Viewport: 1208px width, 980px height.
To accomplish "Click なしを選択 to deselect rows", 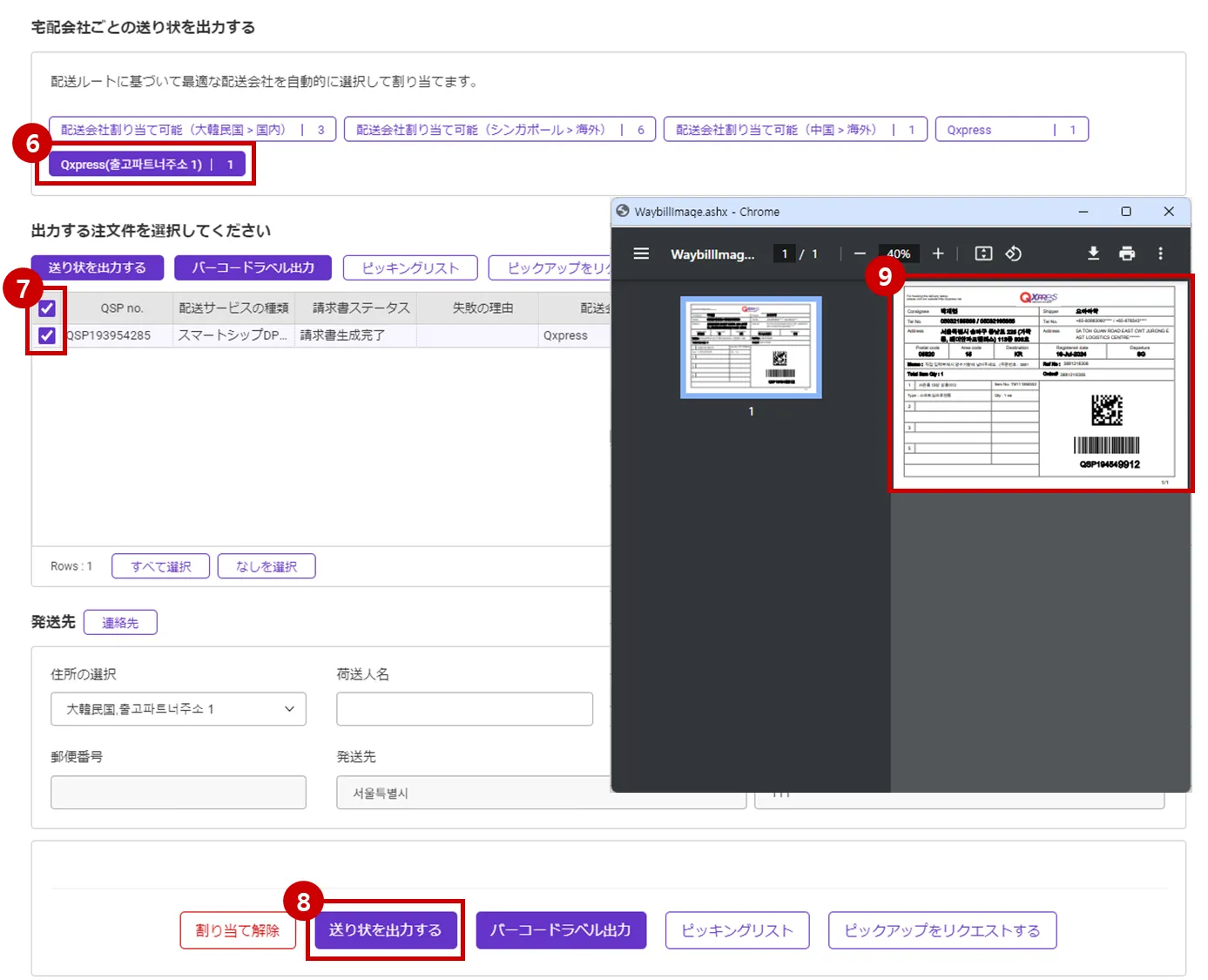I will (267, 566).
